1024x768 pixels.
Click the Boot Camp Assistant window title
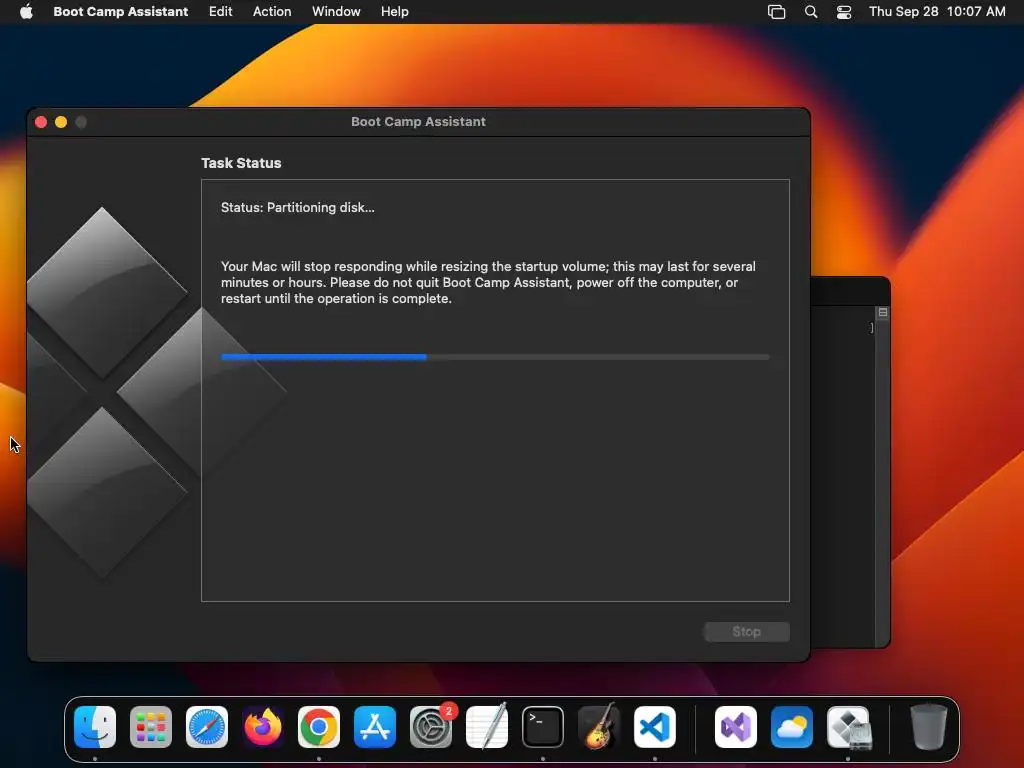418,121
